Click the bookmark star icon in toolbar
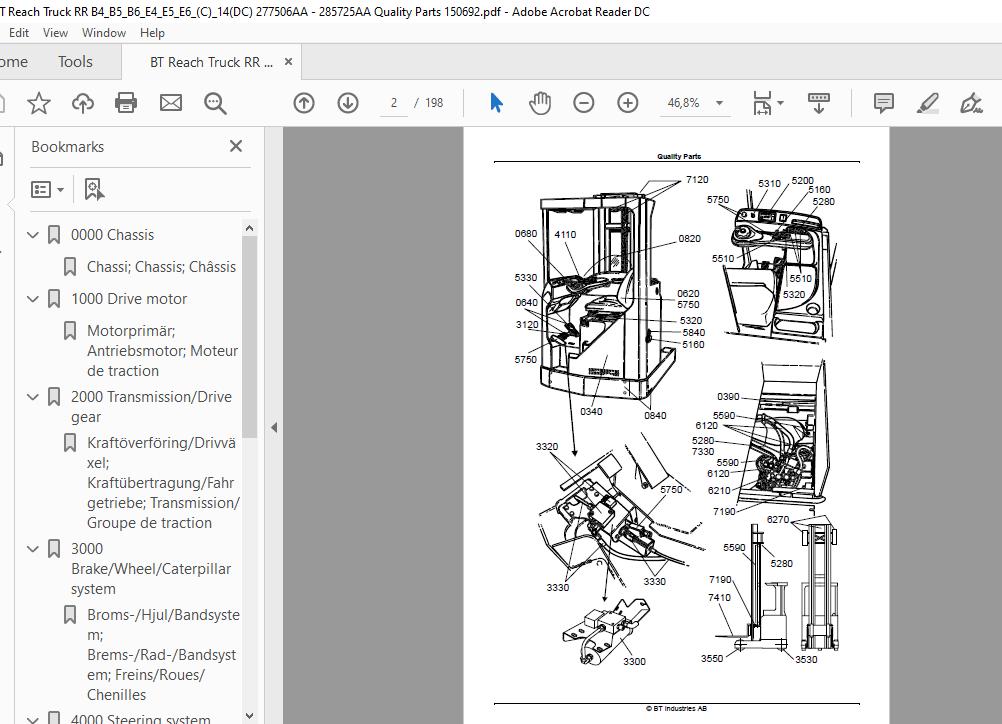This screenshot has height=724, width=1002. pos(39,103)
